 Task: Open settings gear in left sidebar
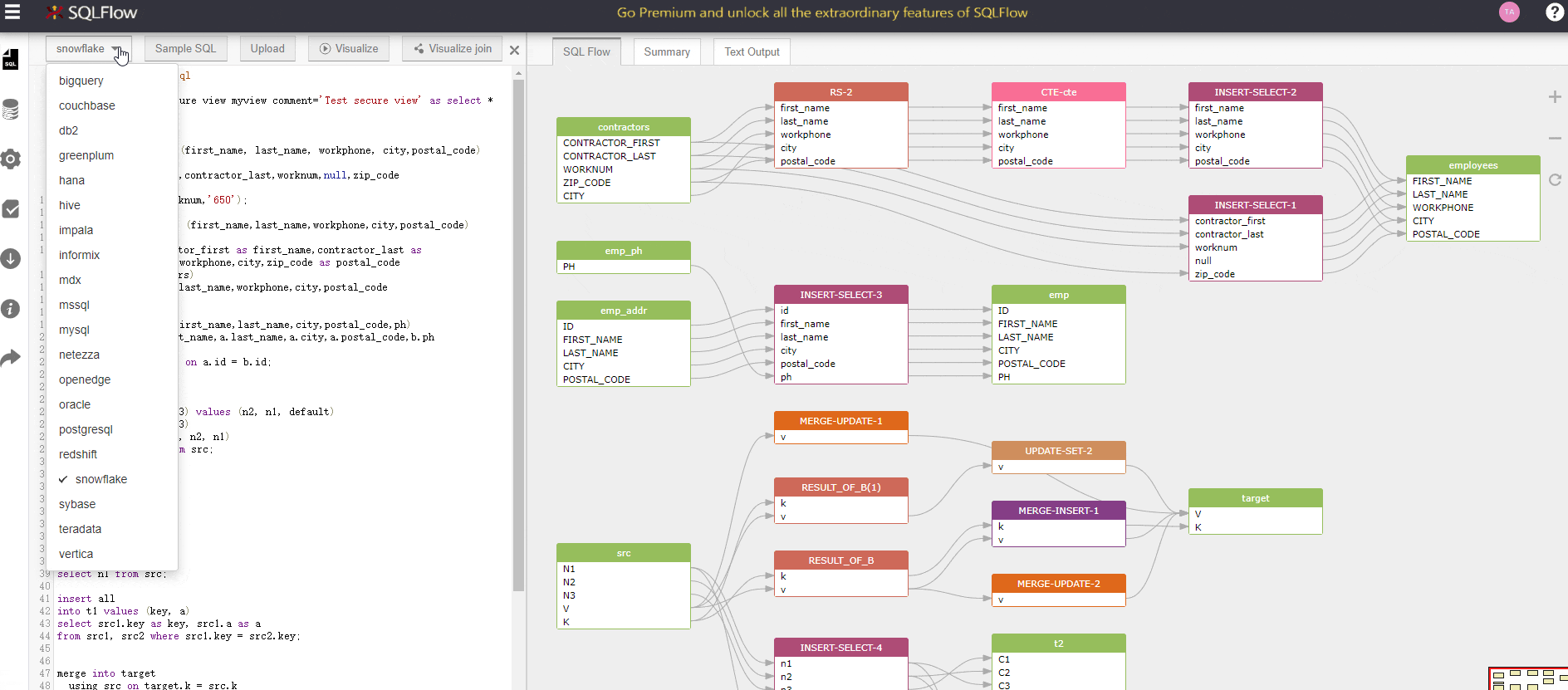point(11,159)
